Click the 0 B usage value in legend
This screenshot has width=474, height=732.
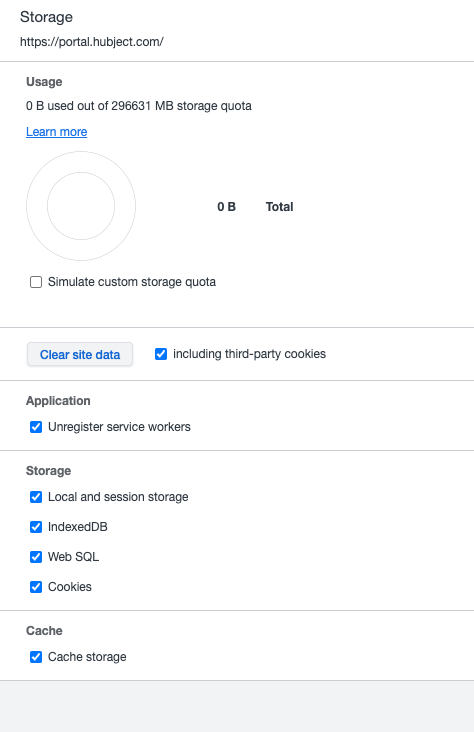coord(226,207)
